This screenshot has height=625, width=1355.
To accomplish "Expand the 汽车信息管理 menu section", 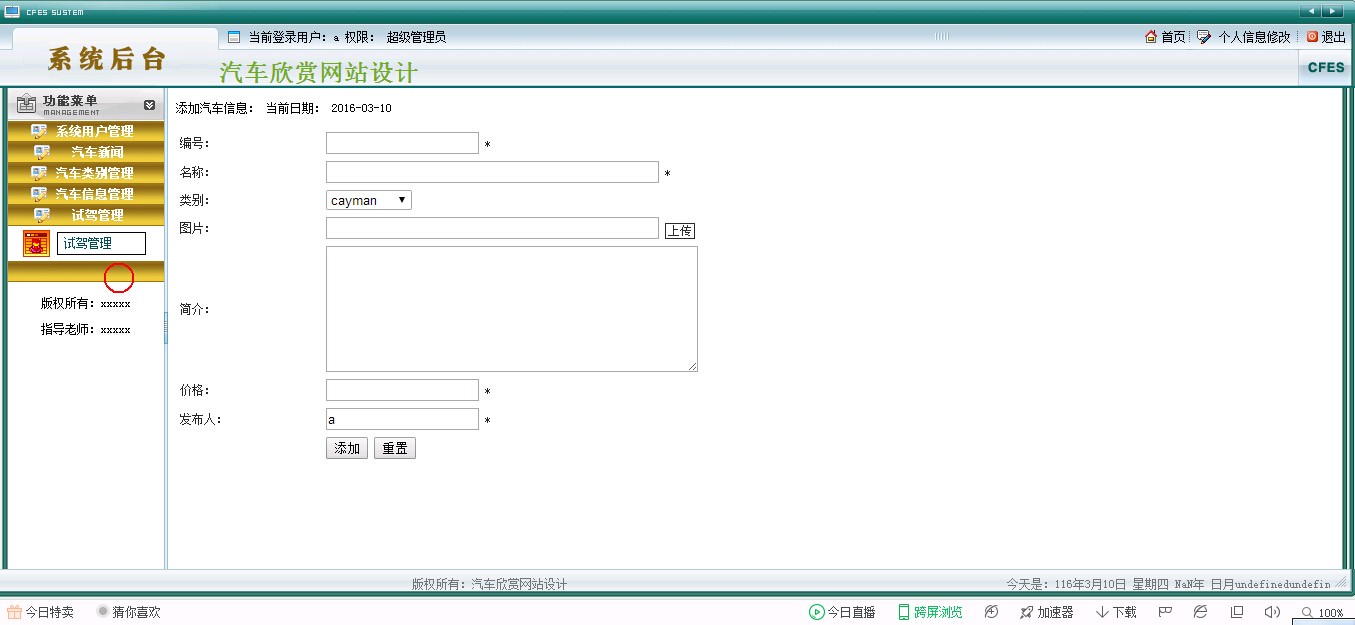I will point(94,194).
